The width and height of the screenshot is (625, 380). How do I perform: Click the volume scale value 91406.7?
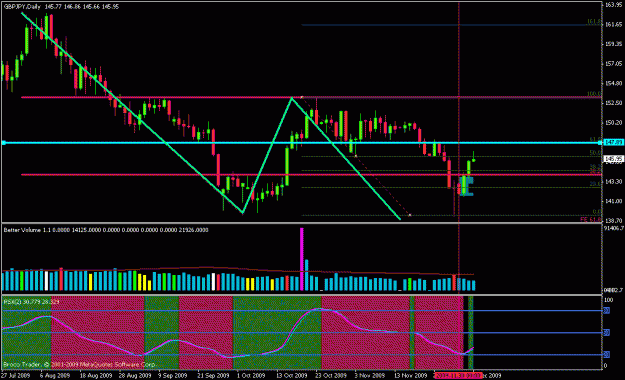613,228
